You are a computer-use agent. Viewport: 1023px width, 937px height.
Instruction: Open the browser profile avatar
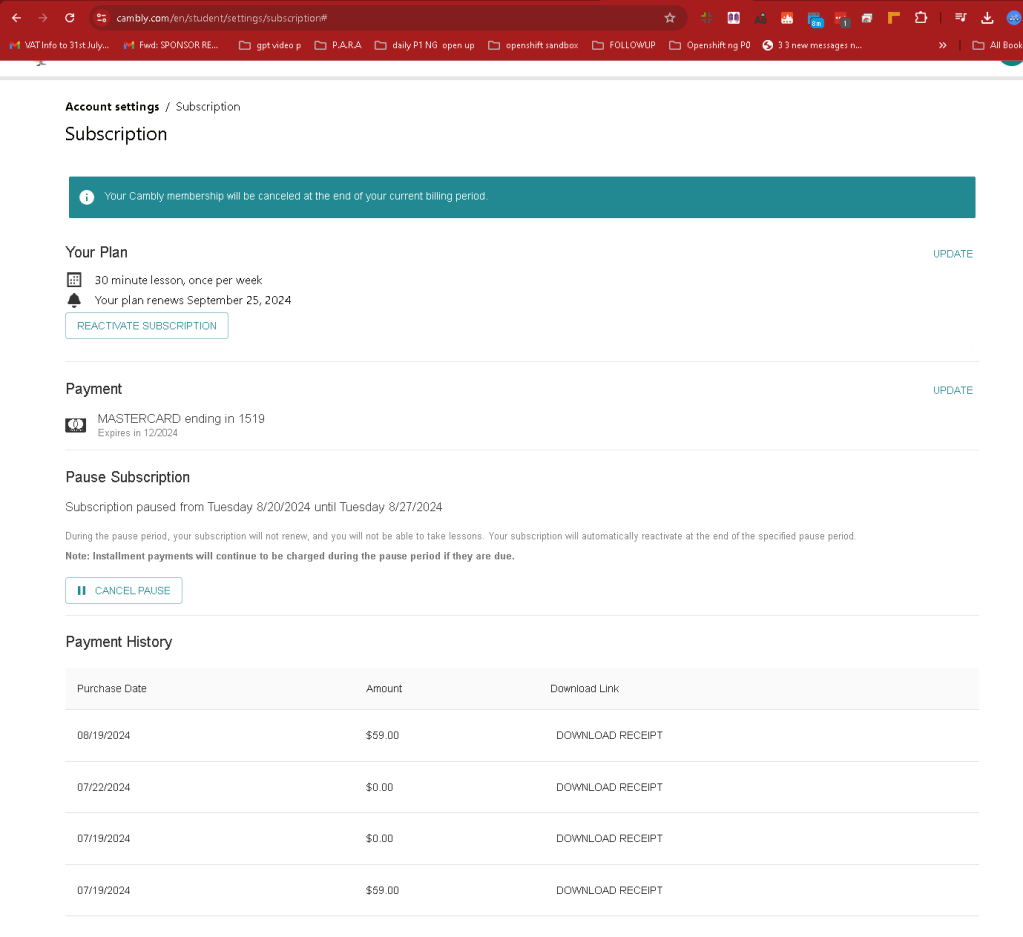tap(1014, 18)
